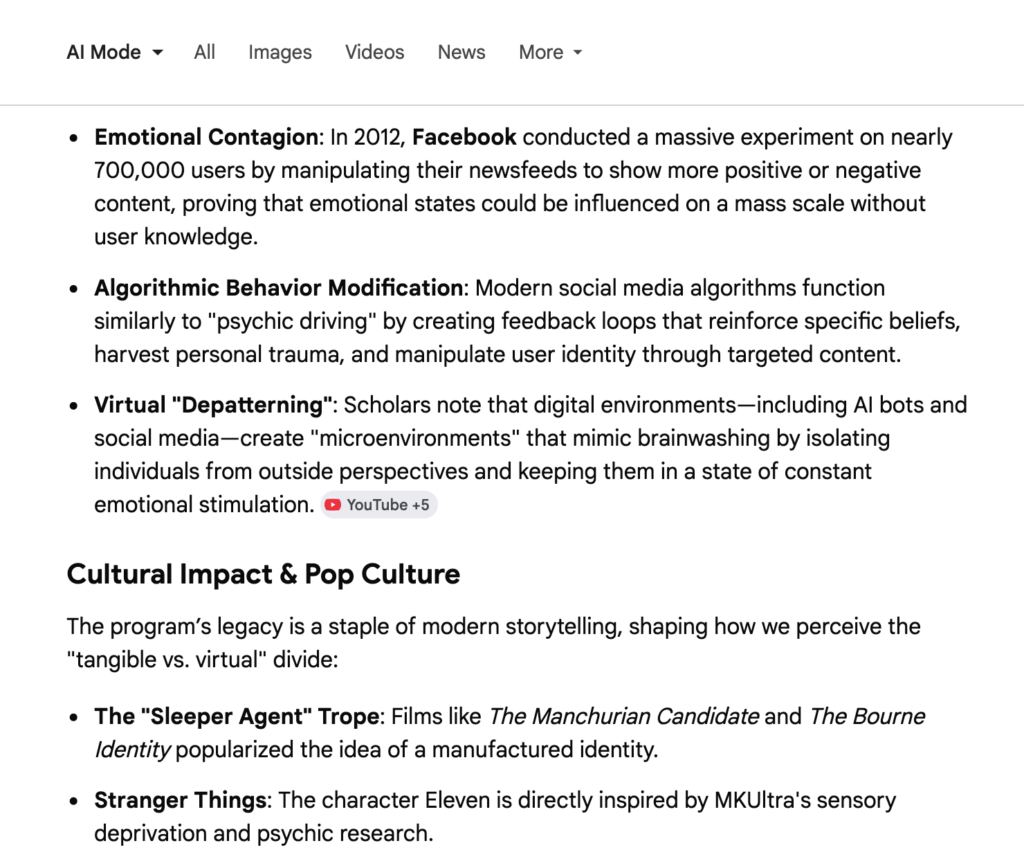Go to the Images tab

click(280, 52)
